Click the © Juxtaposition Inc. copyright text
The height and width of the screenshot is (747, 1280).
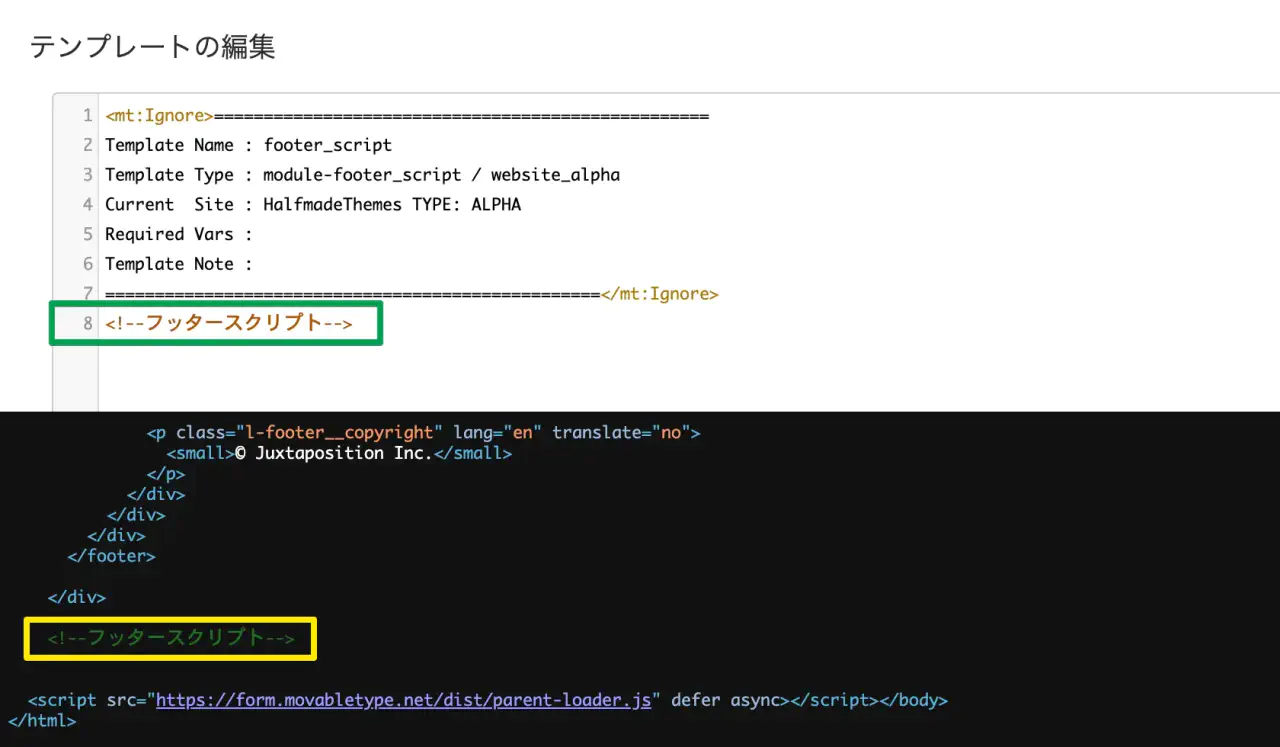[x=333, y=453]
